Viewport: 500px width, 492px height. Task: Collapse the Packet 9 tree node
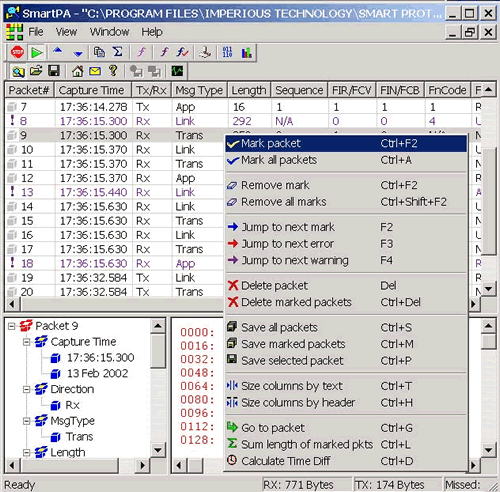click(x=11, y=326)
